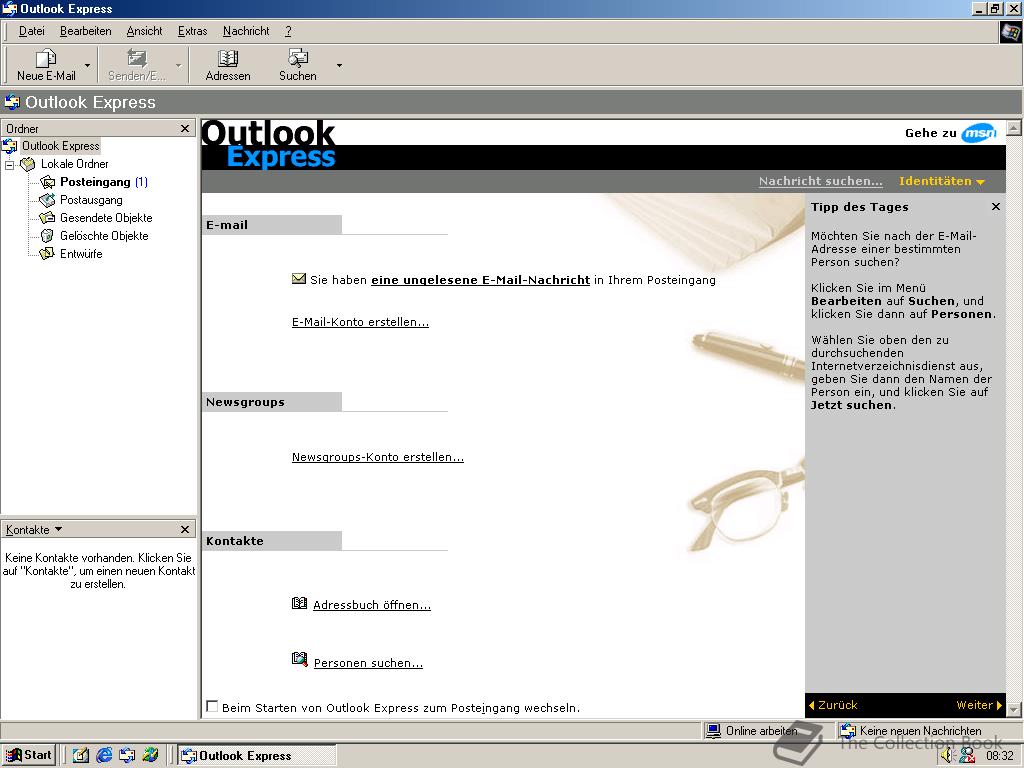Open the Windows Start button
The width and height of the screenshot is (1024, 768).
pyautogui.click(x=29, y=755)
